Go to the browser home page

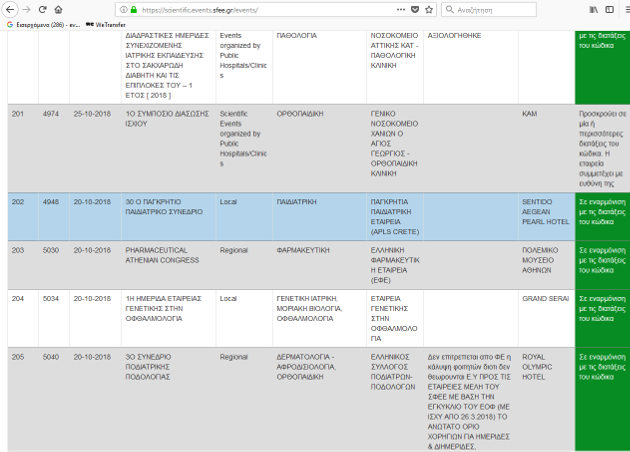point(60,9)
